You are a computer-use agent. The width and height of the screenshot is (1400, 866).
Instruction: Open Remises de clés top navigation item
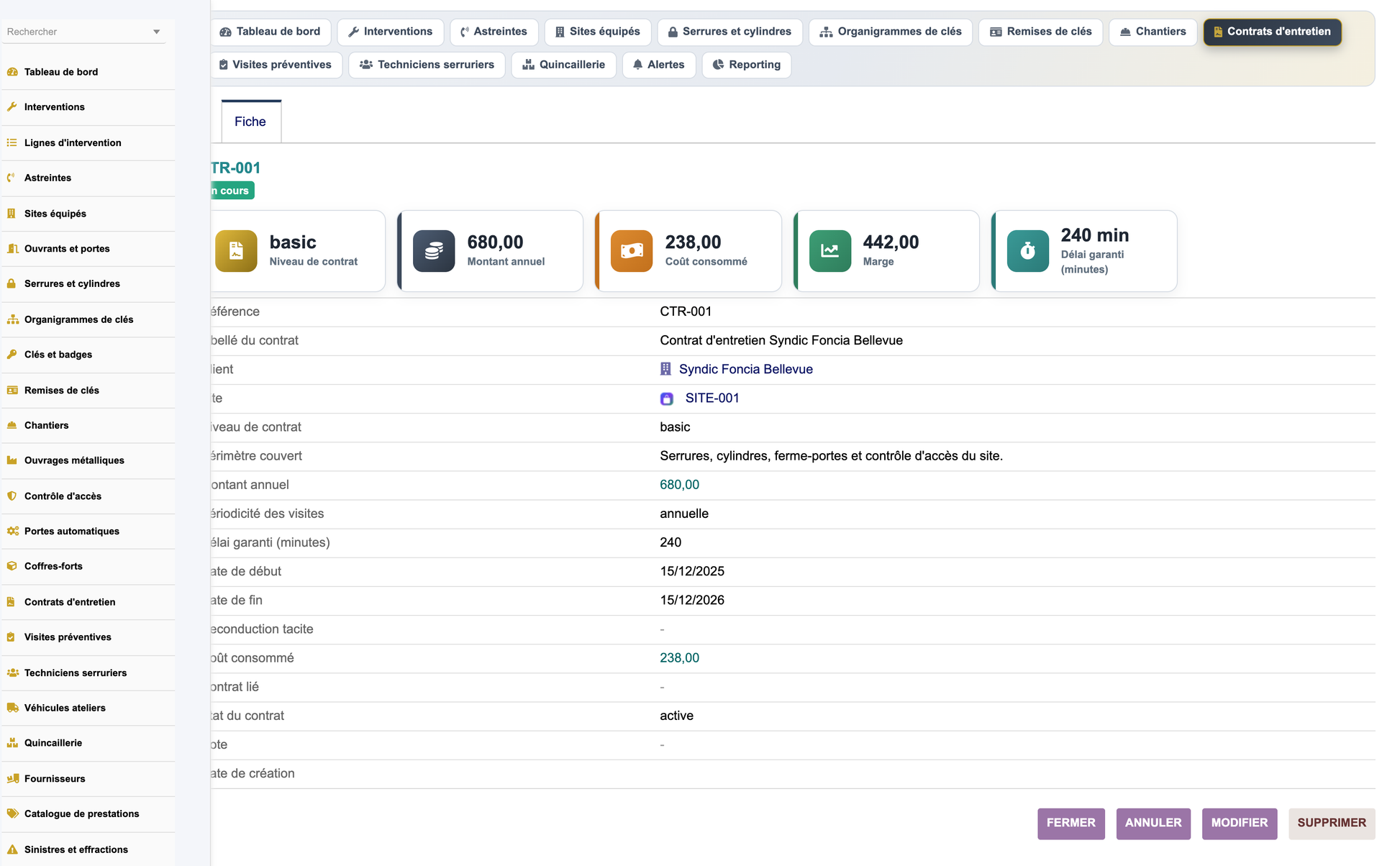[1041, 32]
